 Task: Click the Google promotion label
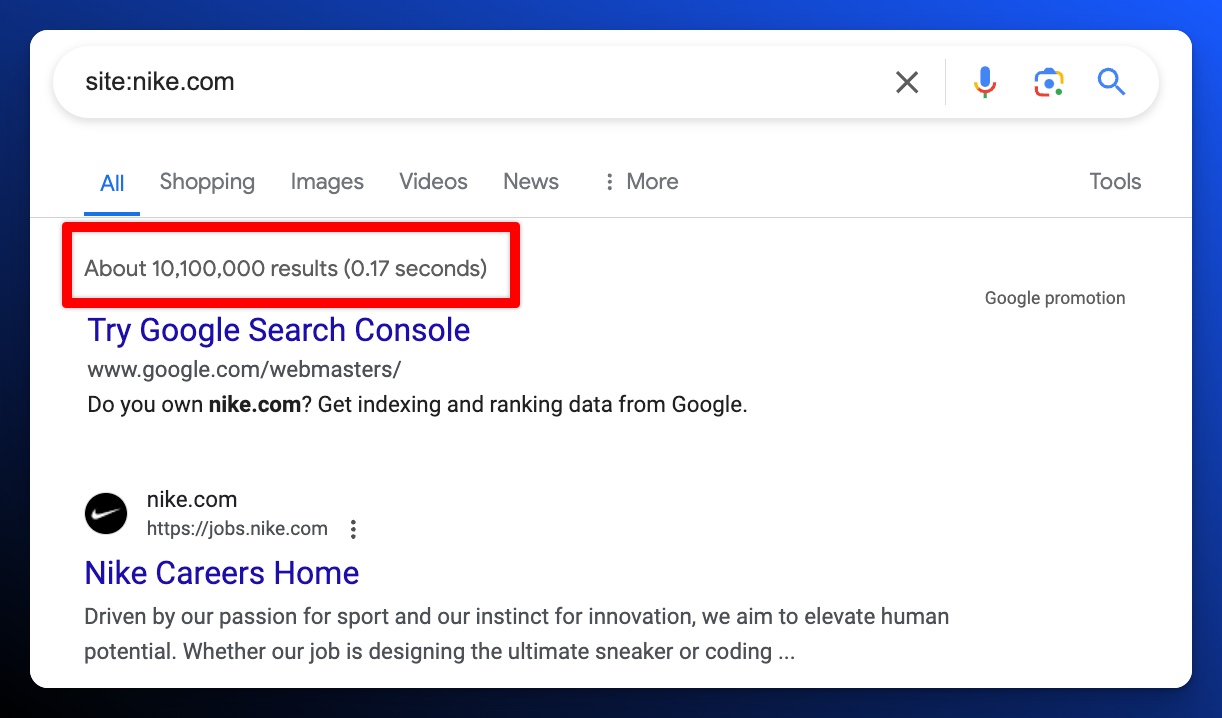click(1054, 297)
